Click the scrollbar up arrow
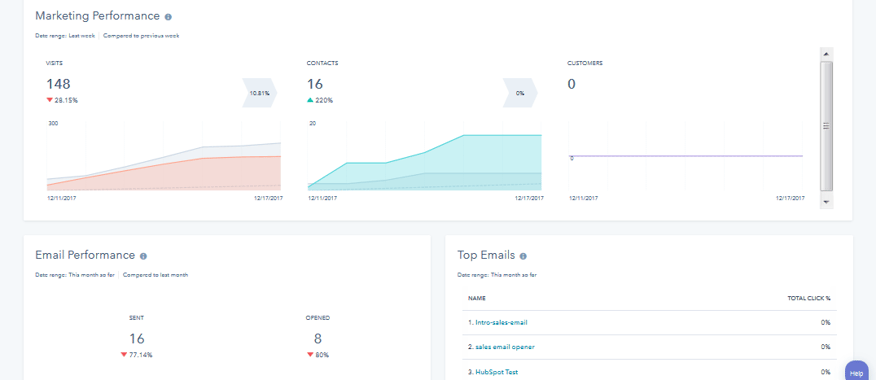876x380 pixels. [x=826, y=53]
